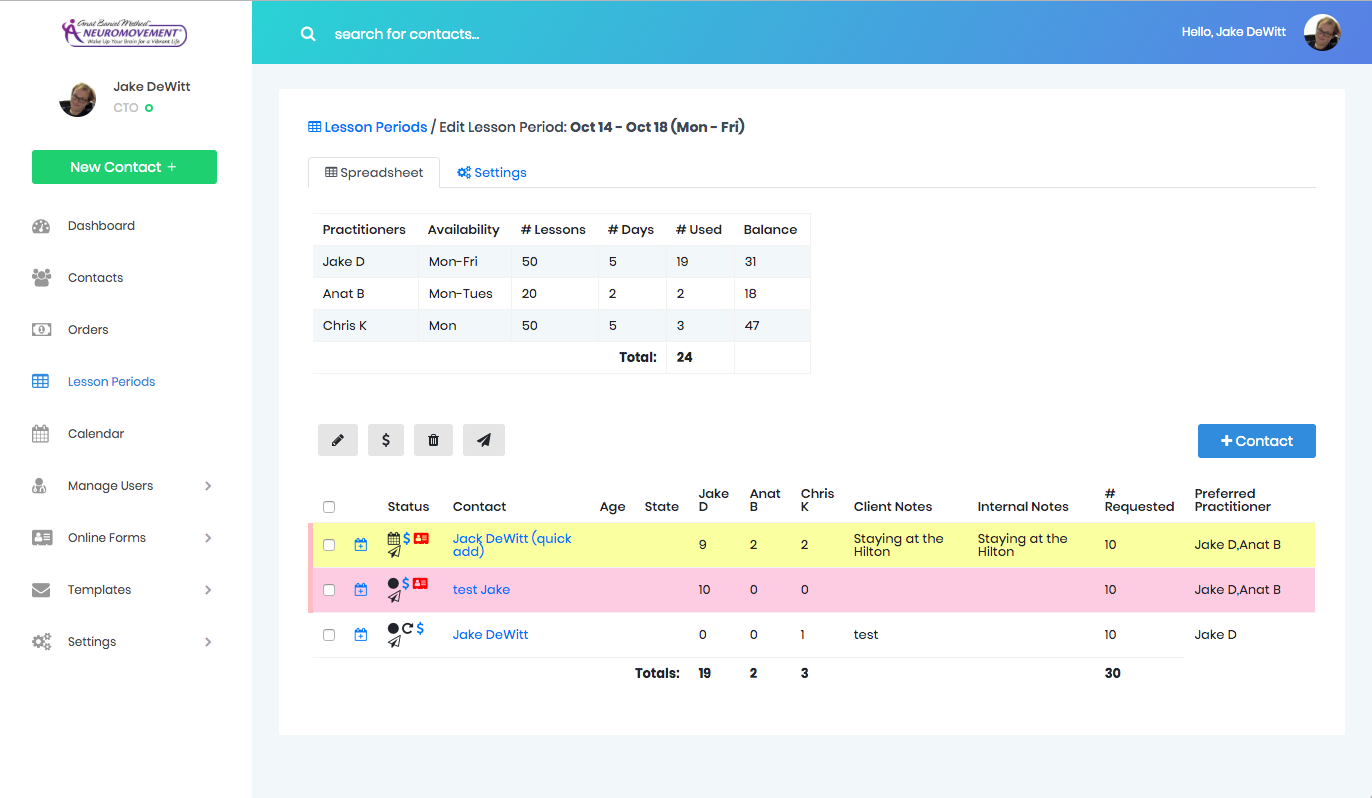The image size is (1372, 798).
Task: Click the pencil edit icon button
Action: pos(338,440)
